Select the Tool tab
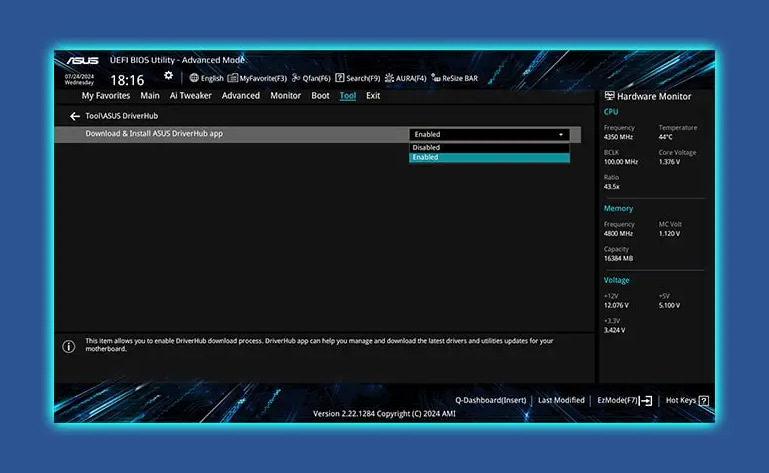Viewport: 769px width, 473px height. [348, 96]
